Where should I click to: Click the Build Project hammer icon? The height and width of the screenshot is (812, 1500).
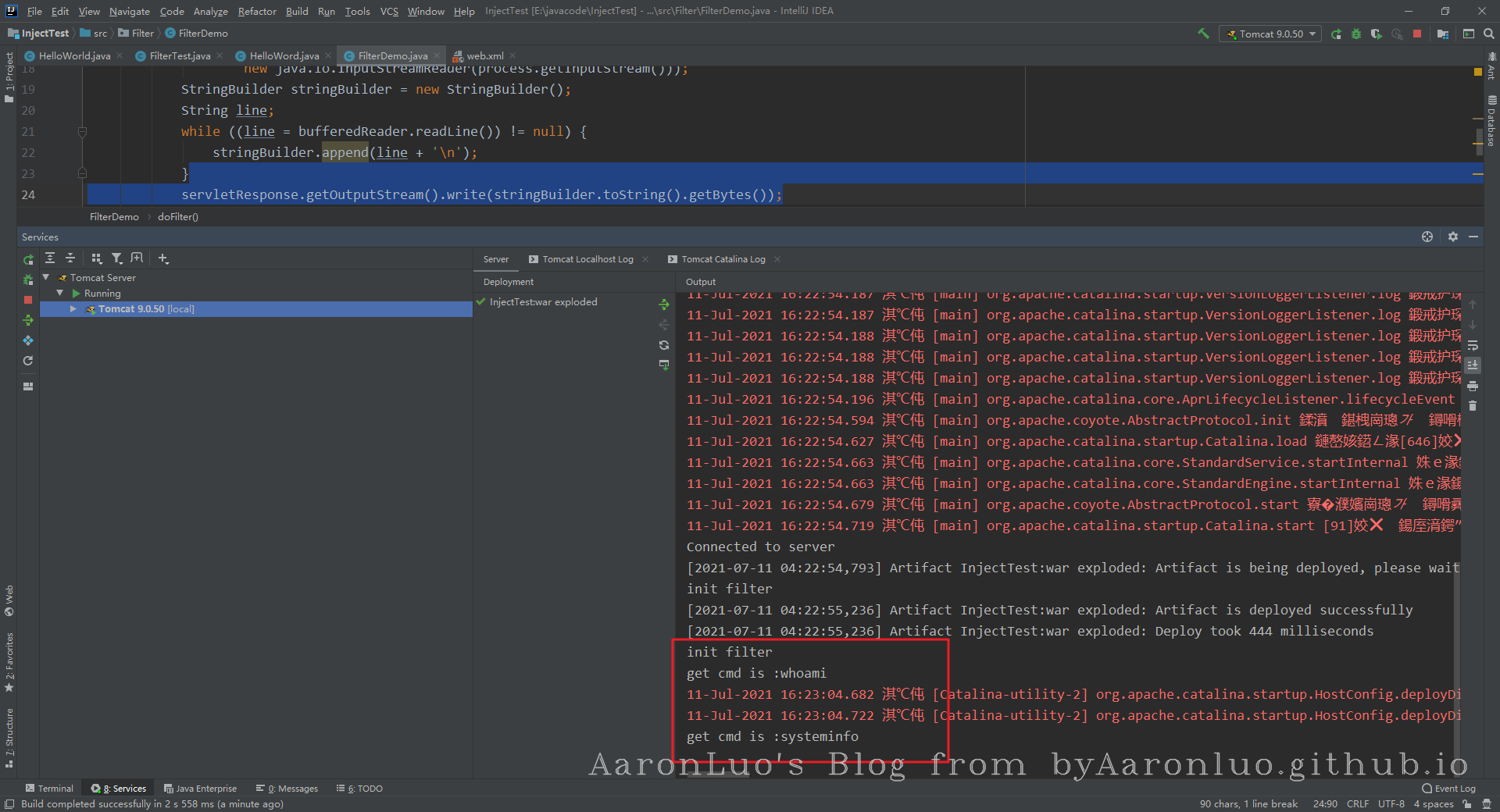[1203, 34]
